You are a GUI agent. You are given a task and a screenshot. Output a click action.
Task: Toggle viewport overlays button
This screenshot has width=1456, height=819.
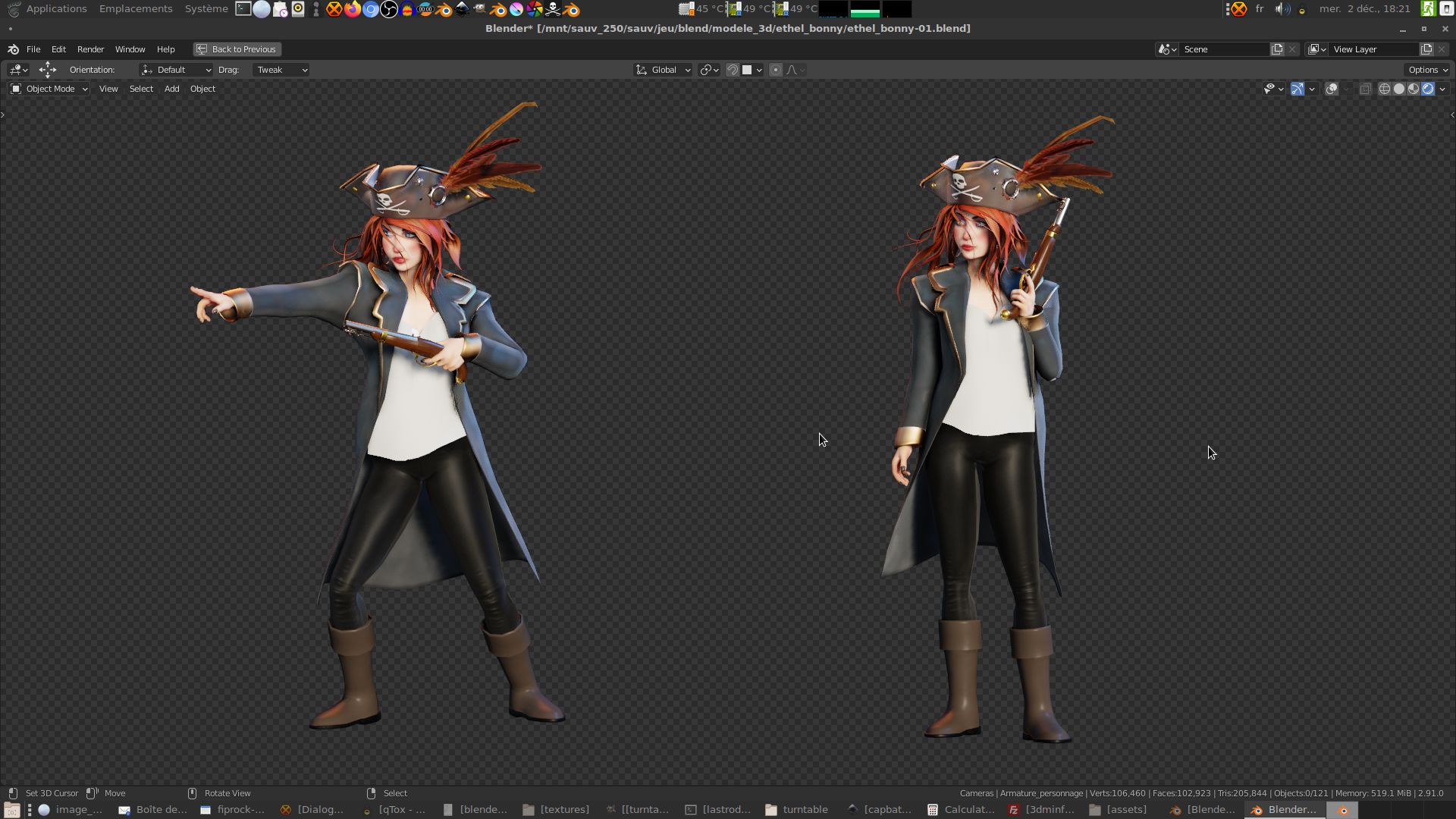pyautogui.click(x=1331, y=89)
